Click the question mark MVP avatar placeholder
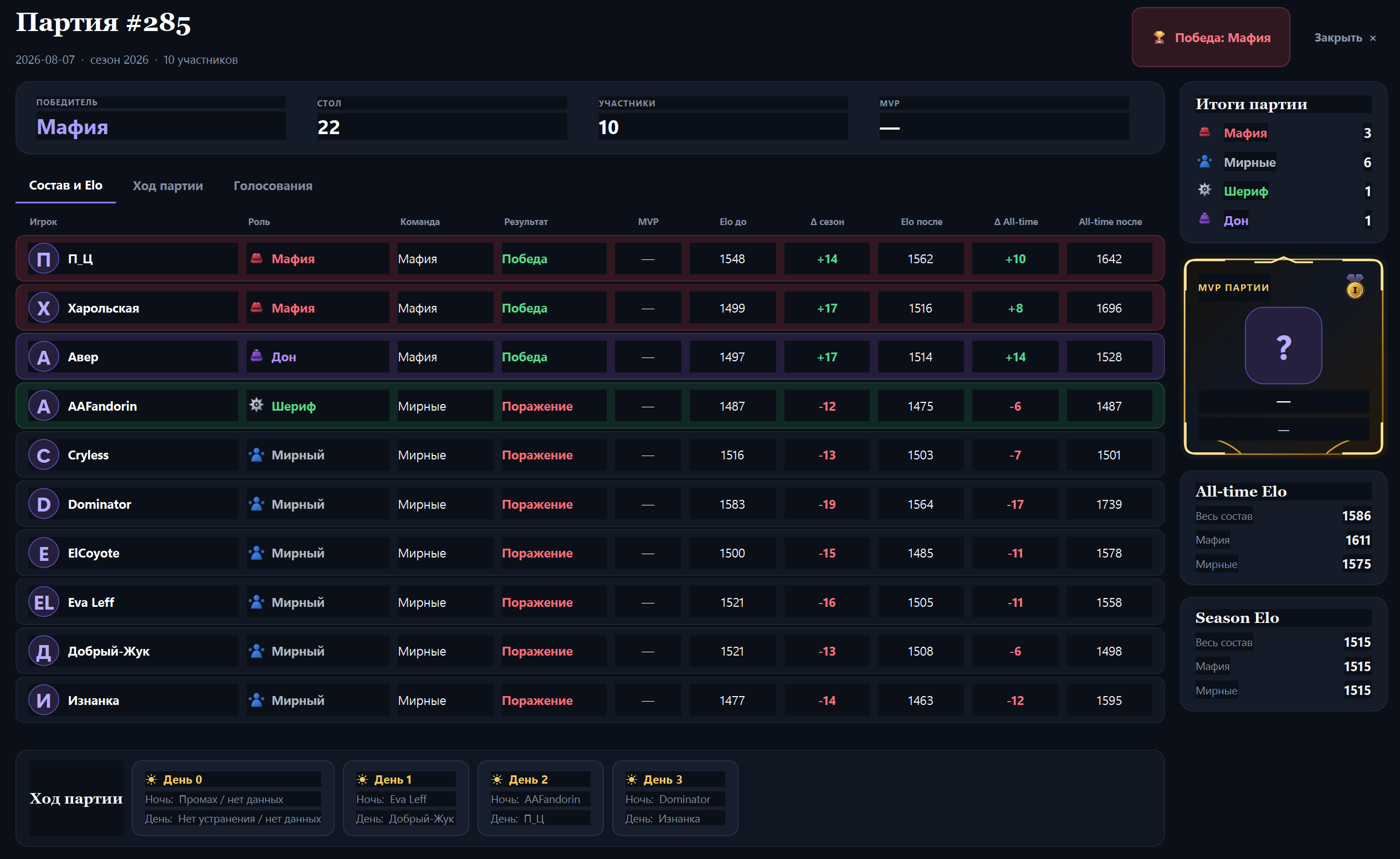This screenshot has width=1400, height=859. point(1283,346)
